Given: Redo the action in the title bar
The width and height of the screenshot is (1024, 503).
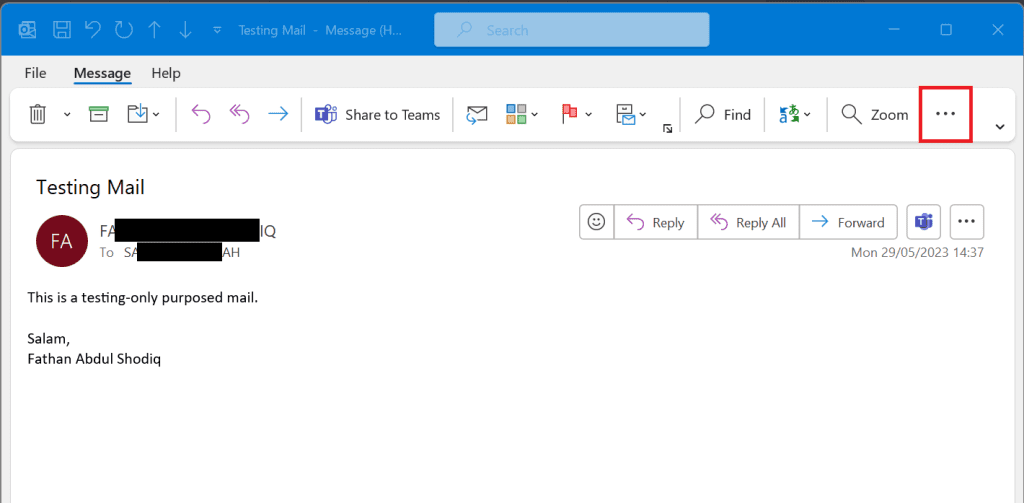Looking at the screenshot, I should click(123, 30).
